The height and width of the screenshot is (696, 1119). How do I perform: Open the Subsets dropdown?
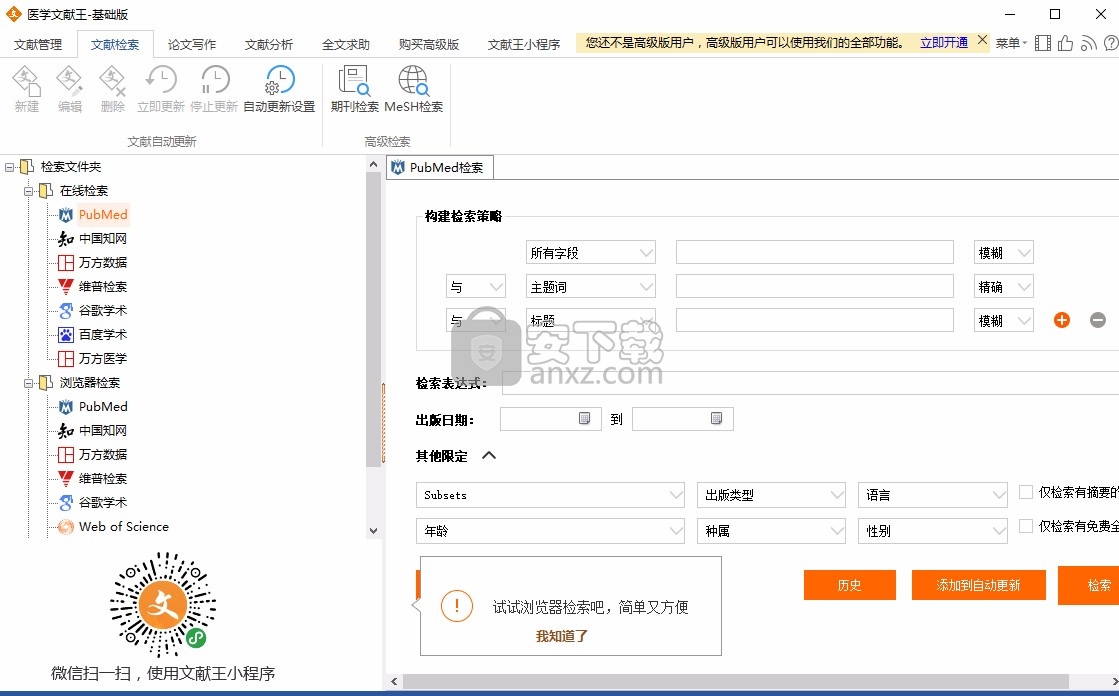[550, 495]
